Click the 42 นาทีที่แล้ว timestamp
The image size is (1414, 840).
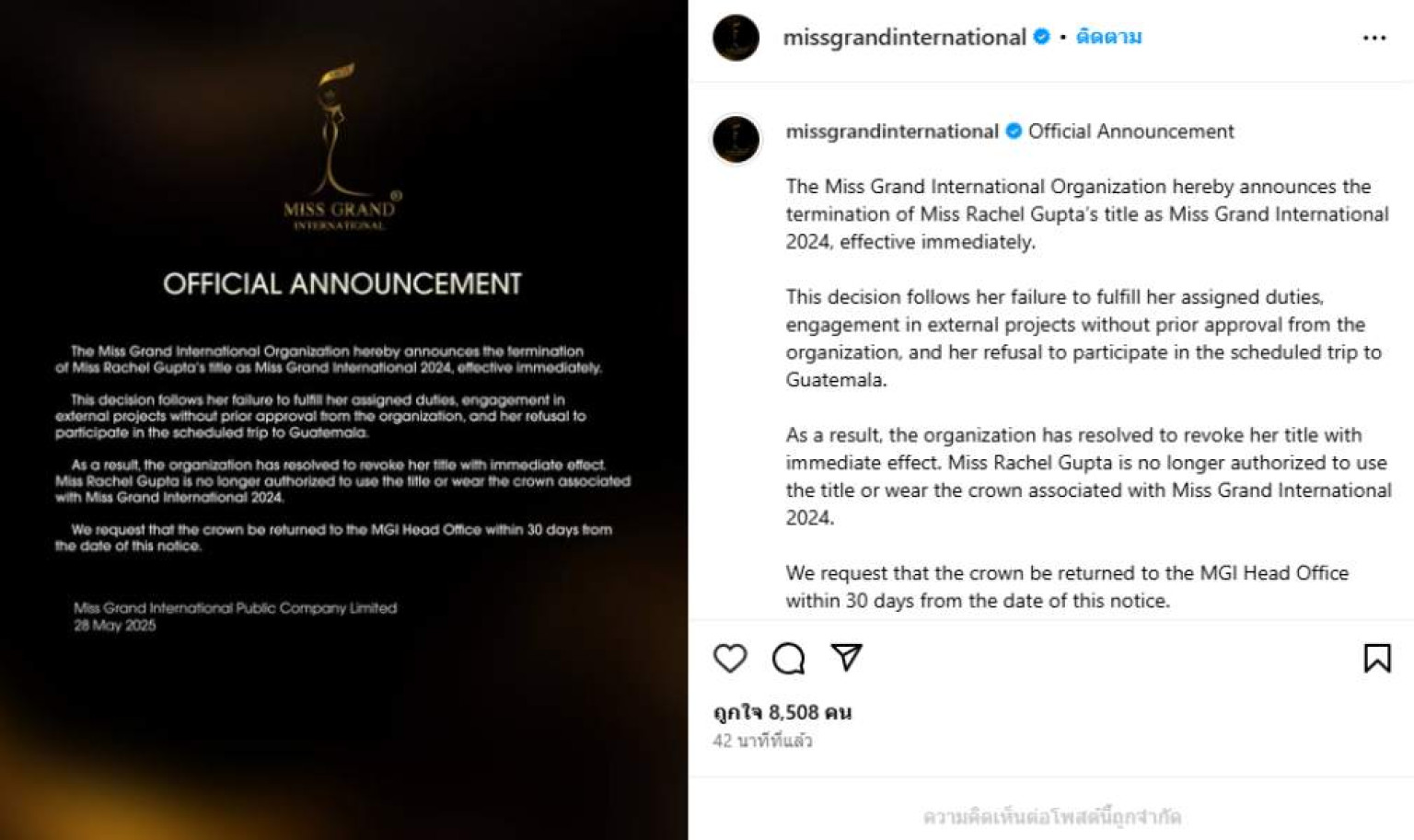(762, 741)
